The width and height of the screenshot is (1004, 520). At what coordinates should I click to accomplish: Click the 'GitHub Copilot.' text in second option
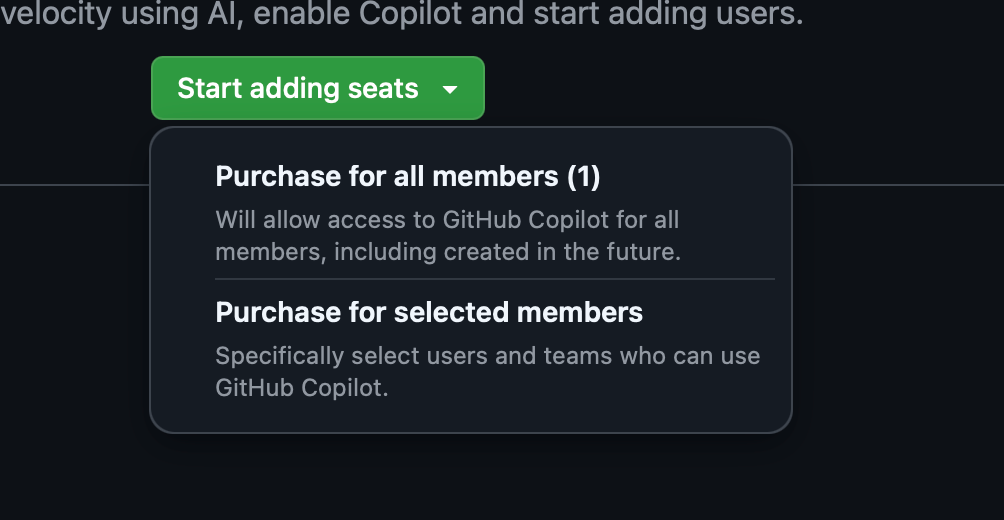(x=301, y=388)
